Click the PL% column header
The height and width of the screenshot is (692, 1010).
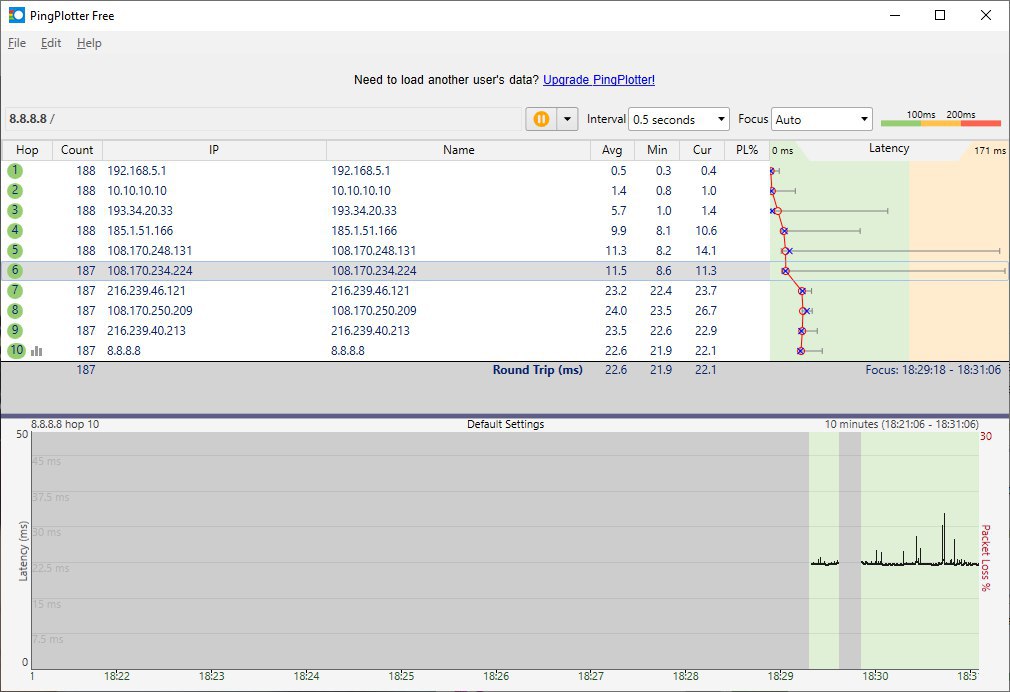tap(747, 149)
